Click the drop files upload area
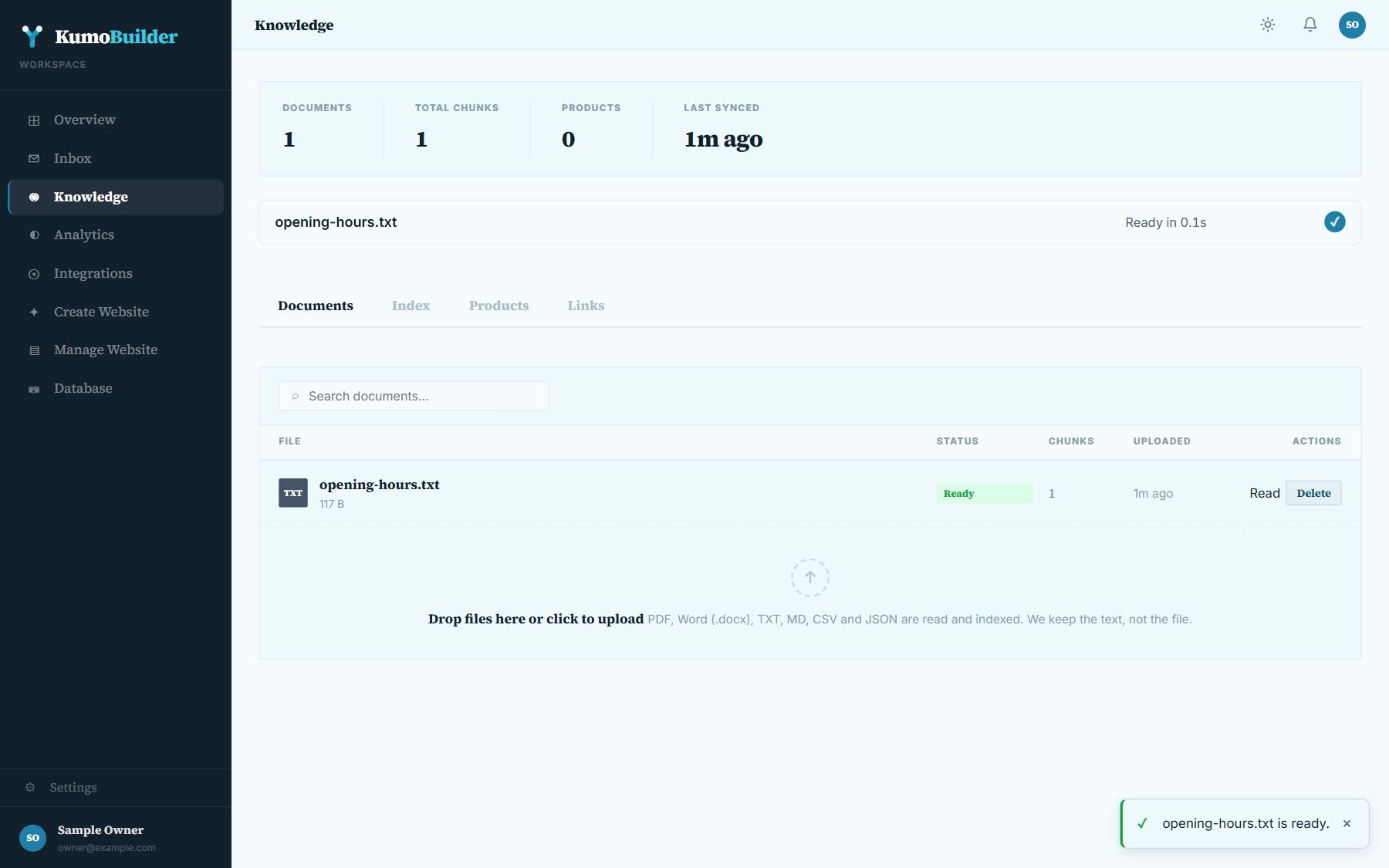Screen dimensions: 1389x868 (810, 593)
